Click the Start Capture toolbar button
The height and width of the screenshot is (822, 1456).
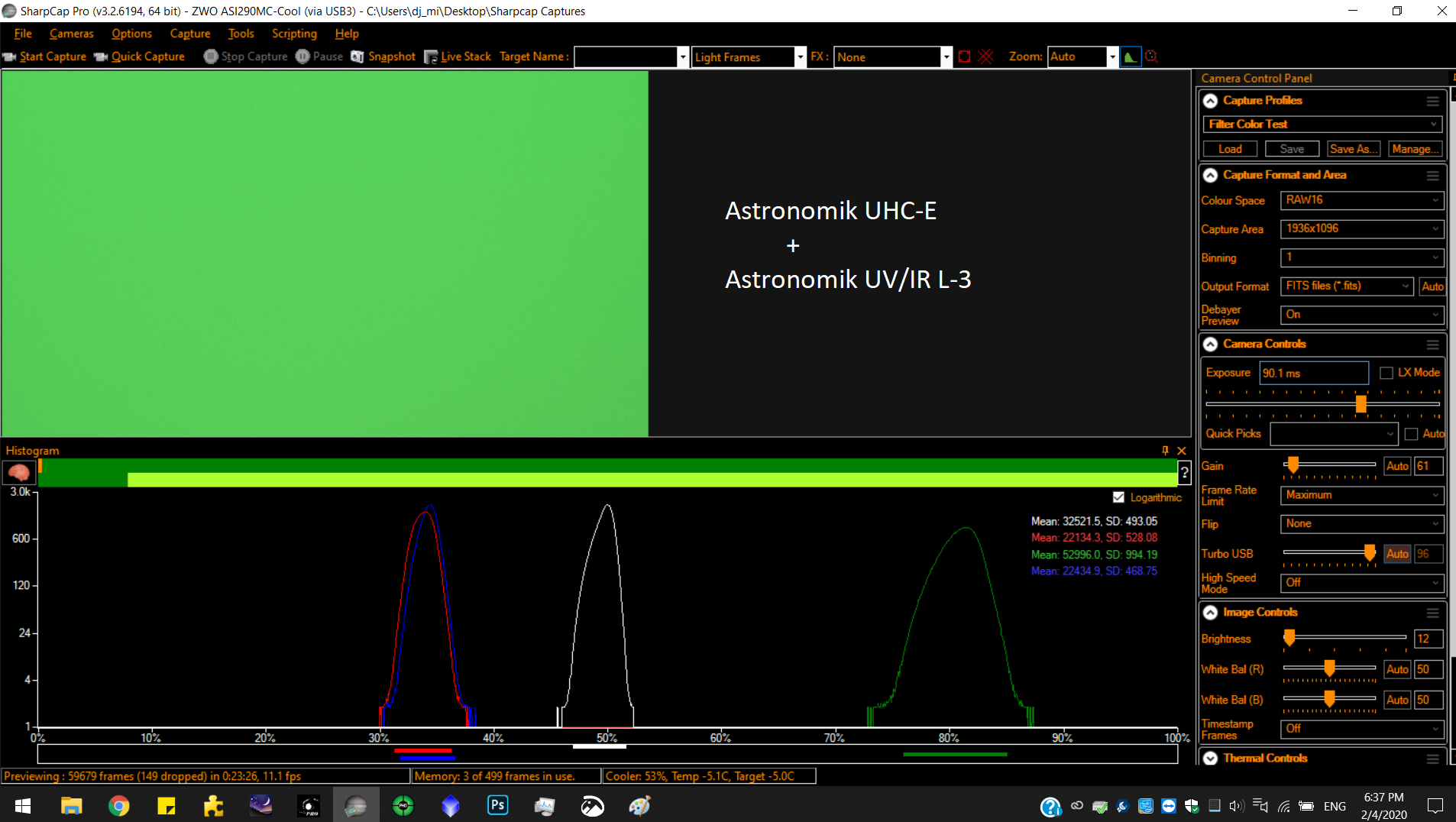pos(45,57)
